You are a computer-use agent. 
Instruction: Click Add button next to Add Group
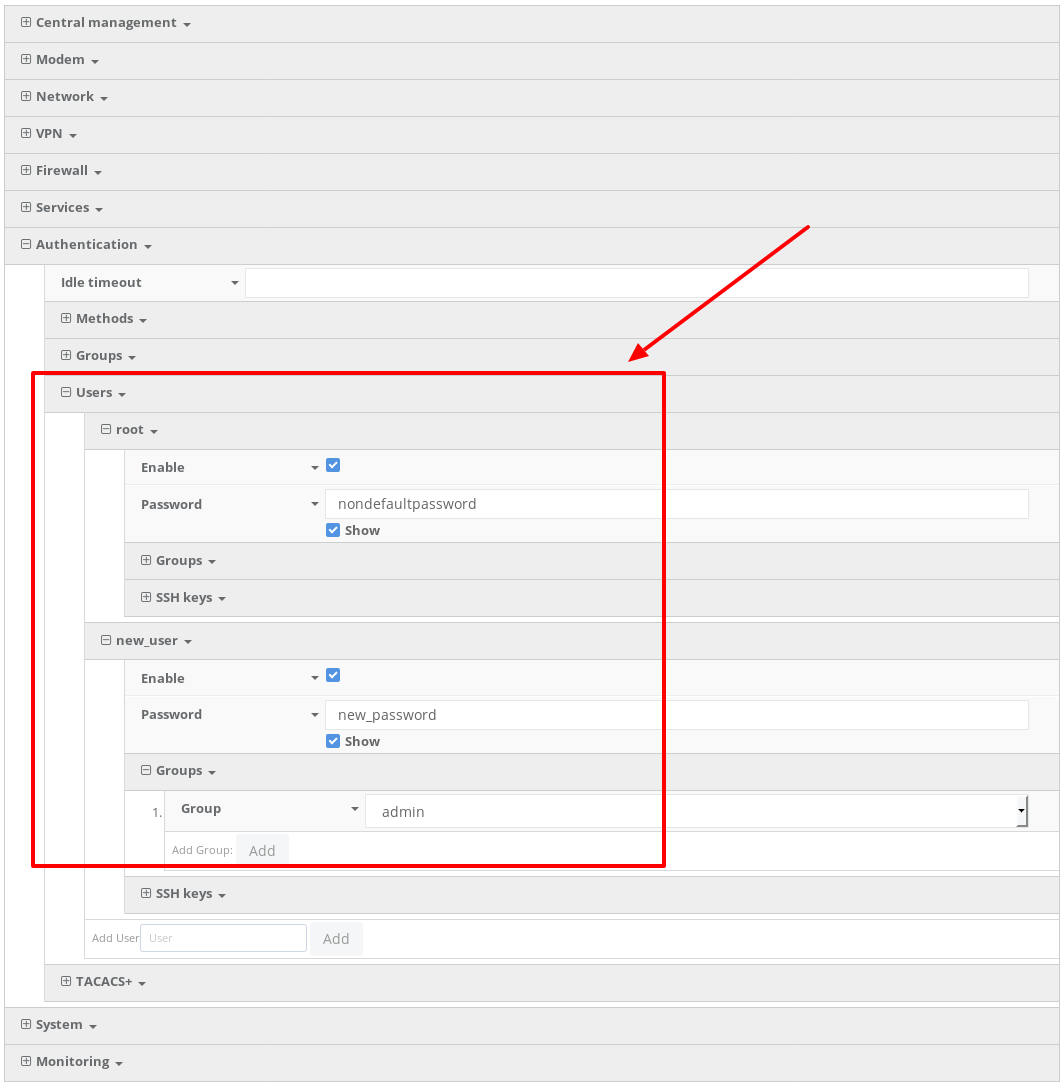tap(262, 850)
